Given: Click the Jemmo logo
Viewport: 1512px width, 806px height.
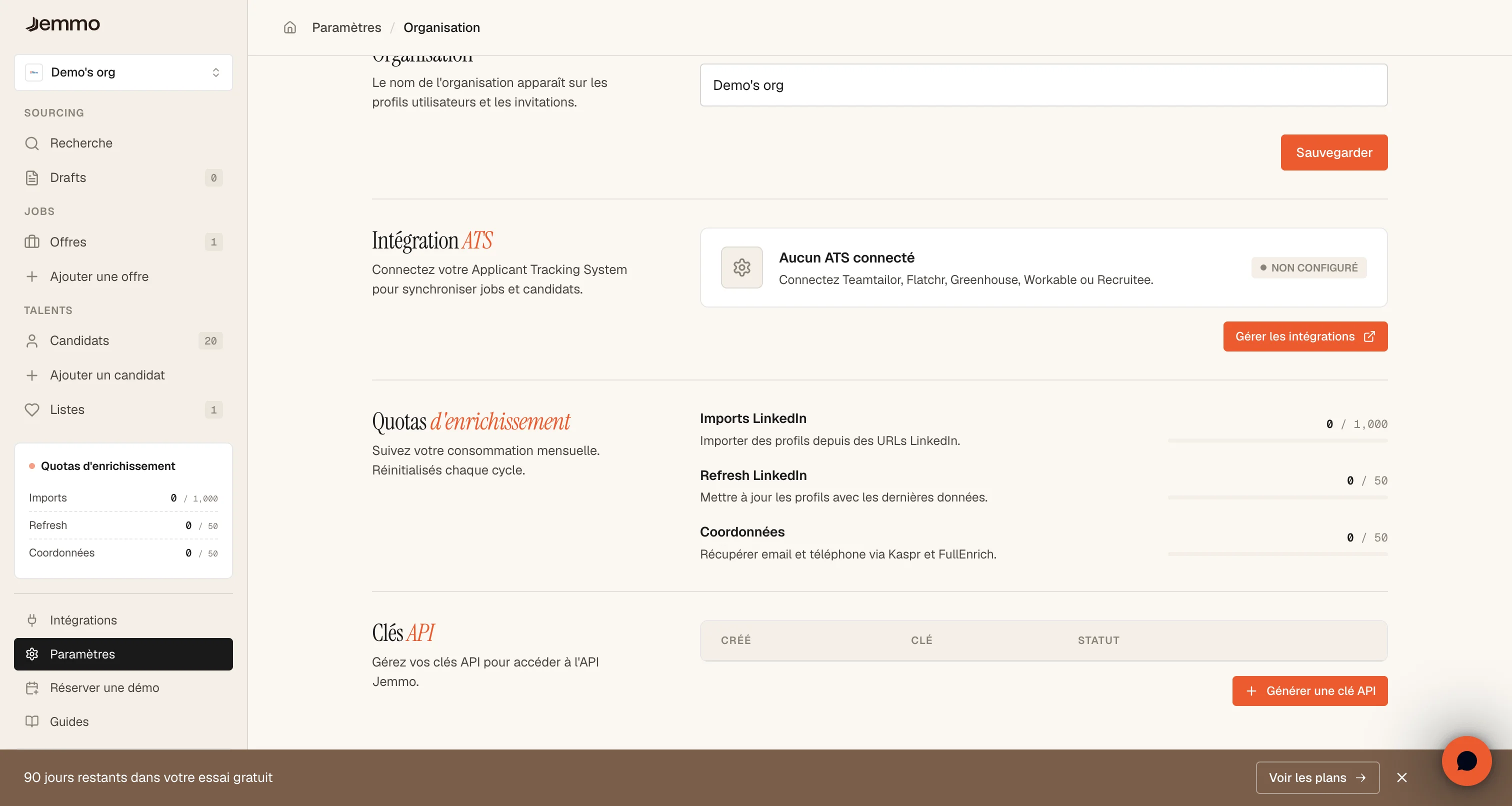Looking at the screenshot, I should [x=63, y=24].
